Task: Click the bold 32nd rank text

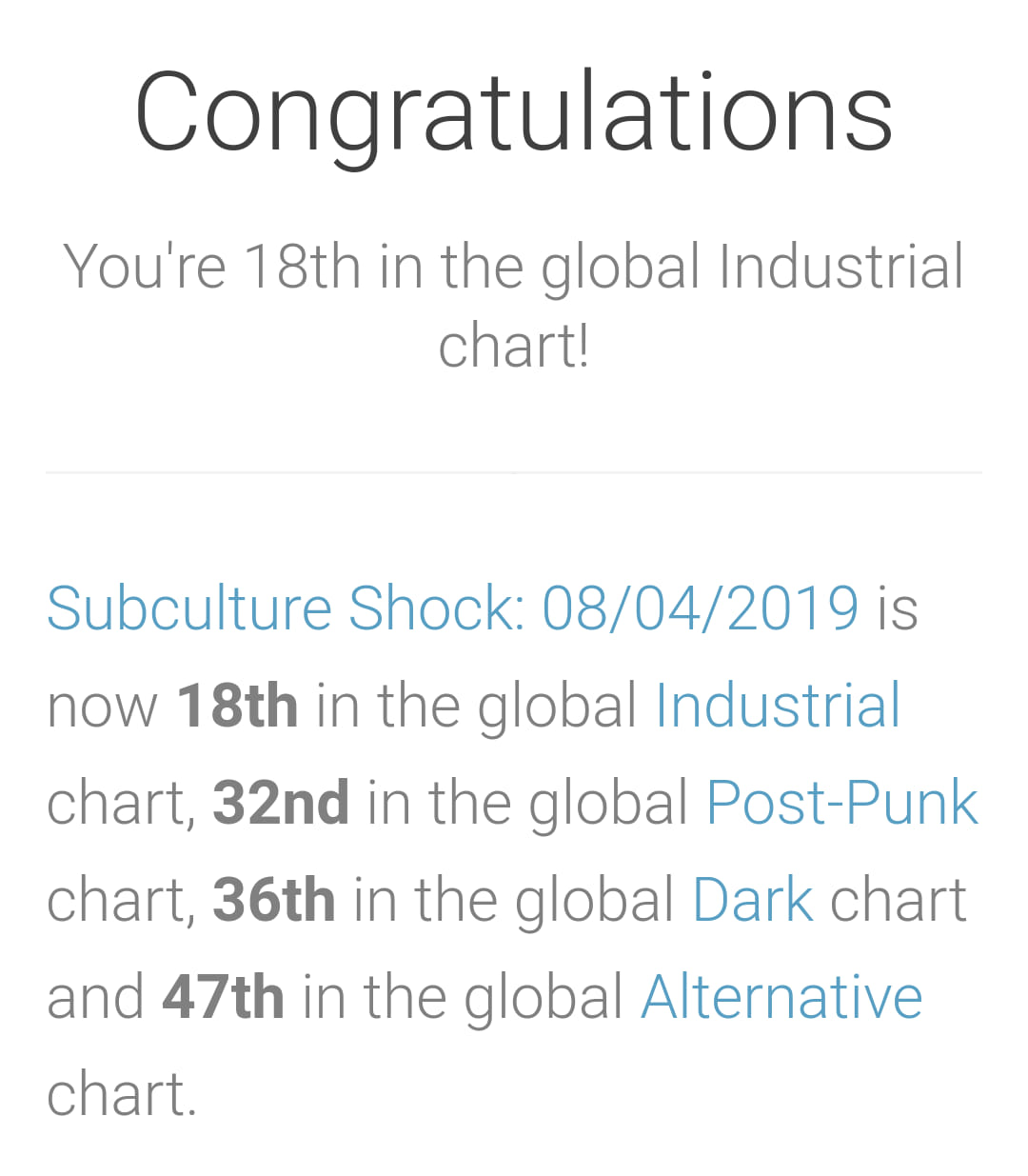Action: coord(281,803)
